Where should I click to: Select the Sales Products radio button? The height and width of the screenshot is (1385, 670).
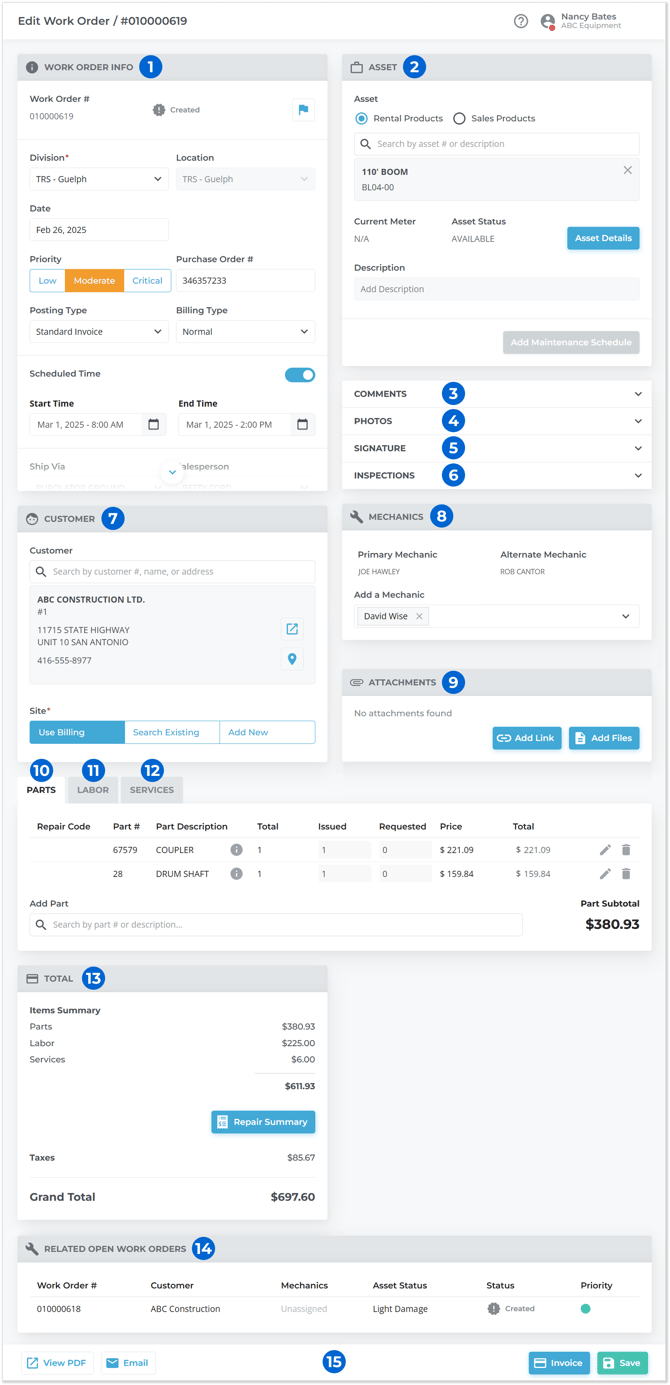pos(460,119)
